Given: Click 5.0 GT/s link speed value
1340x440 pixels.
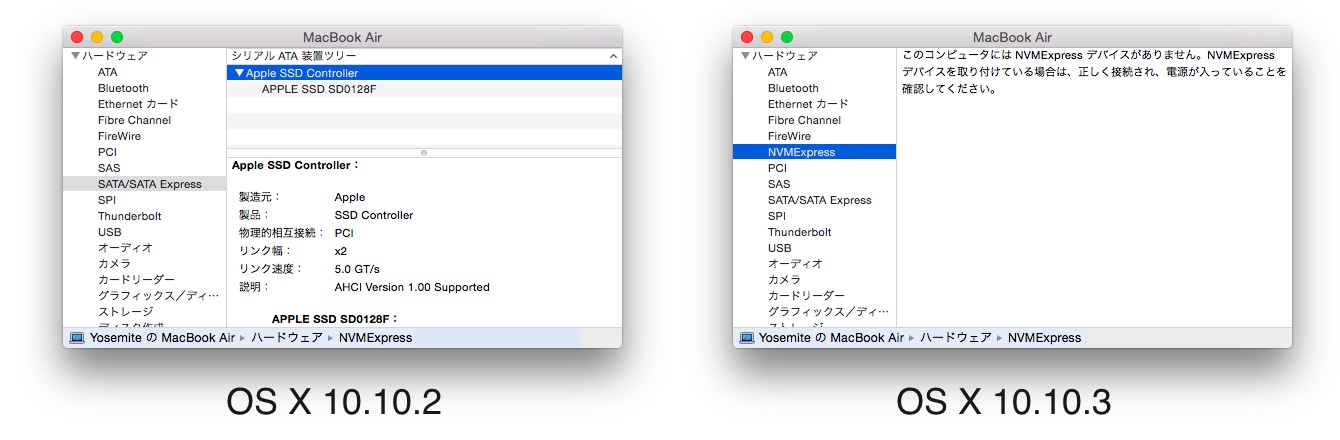Looking at the screenshot, I should (x=357, y=269).
